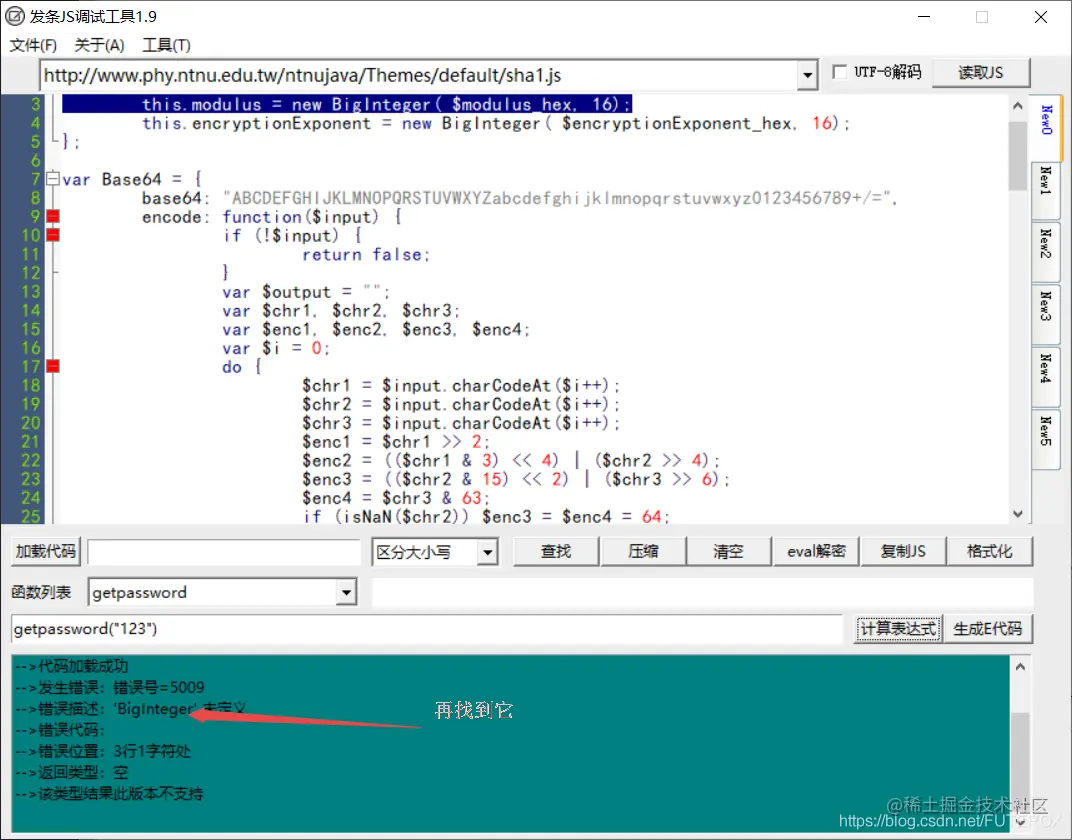The image size is (1072, 840).
Task: Click line number 20 in the gutter
Action: click(x=31, y=423)
